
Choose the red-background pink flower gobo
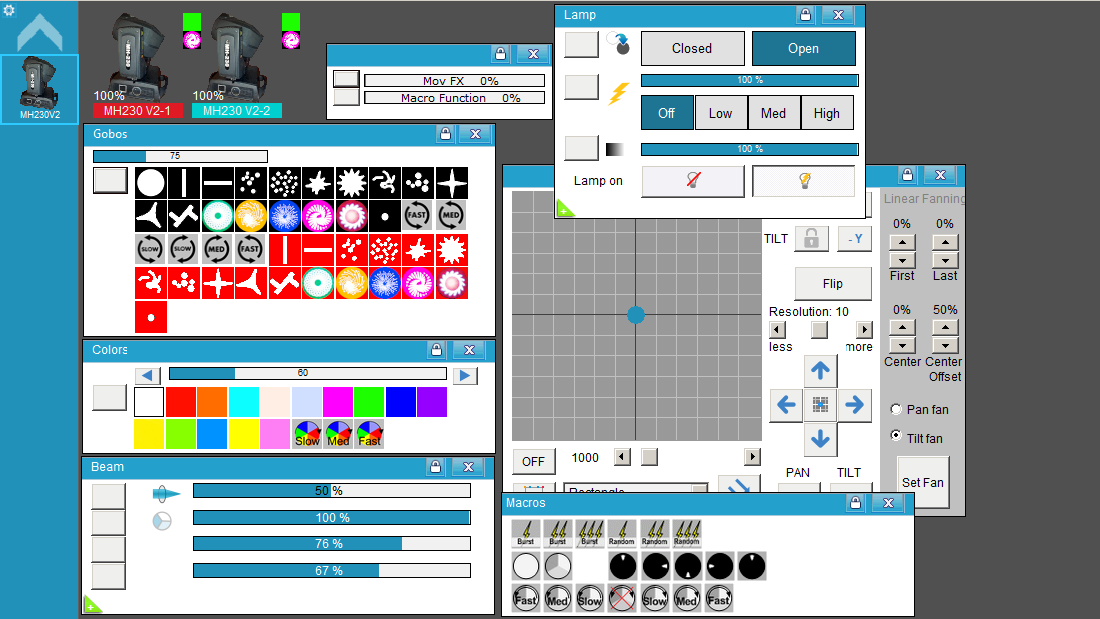coord(452,284)
